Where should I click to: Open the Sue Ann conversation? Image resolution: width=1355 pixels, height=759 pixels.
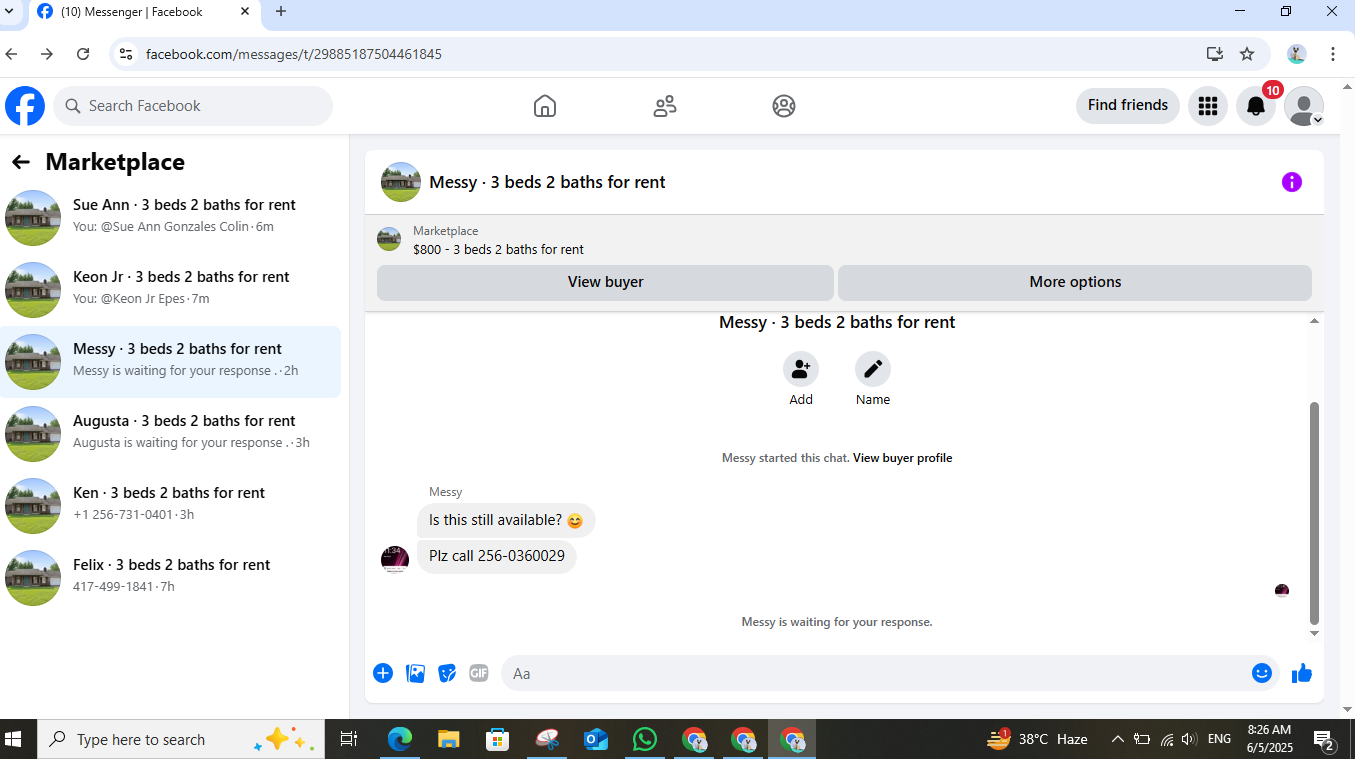click(171, 218)
